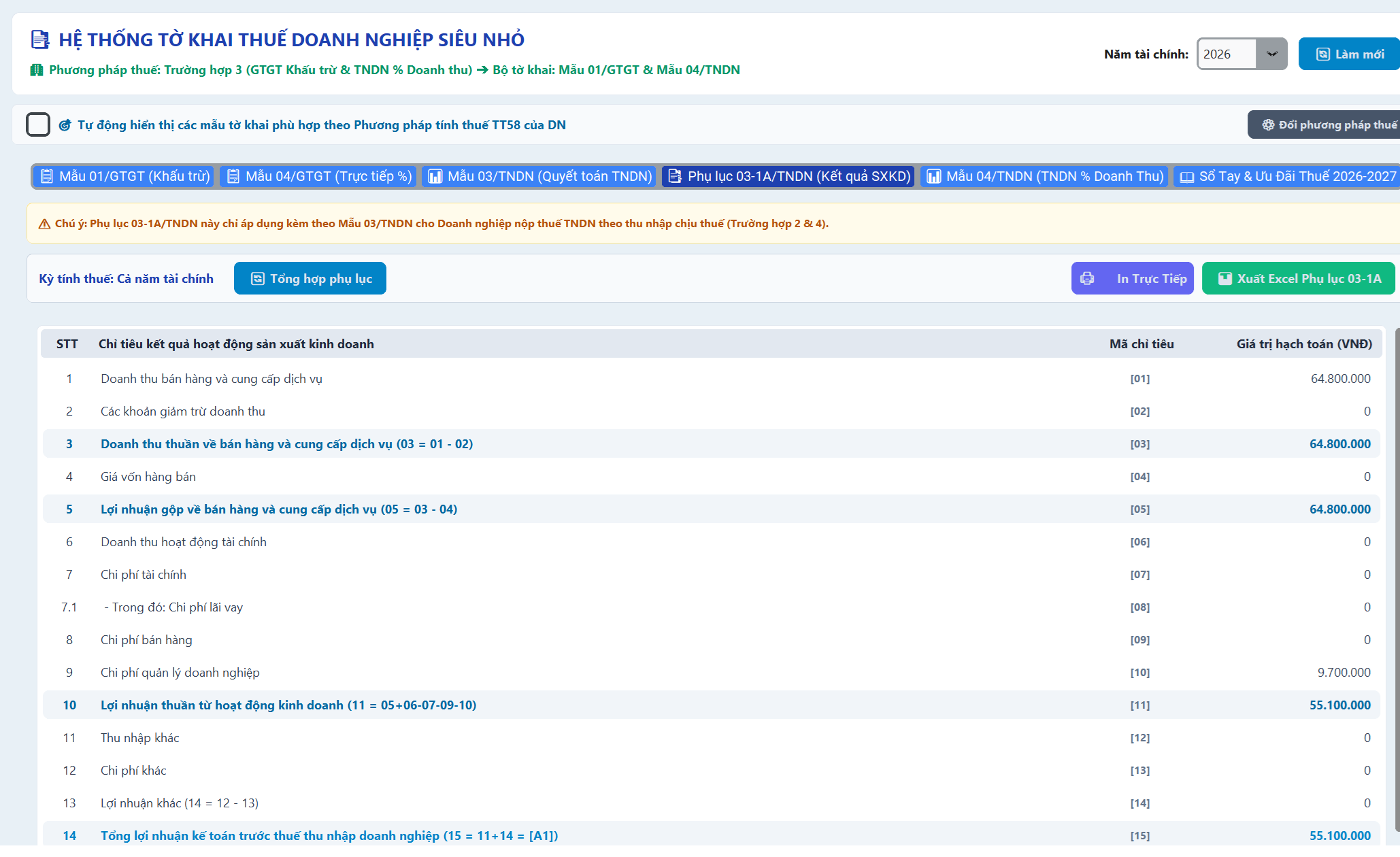Screen dimensions: 1400x857
Task: Click the refresh icon inside Làm mới button
Action: pyautogui.click(x=1323, y=54)
